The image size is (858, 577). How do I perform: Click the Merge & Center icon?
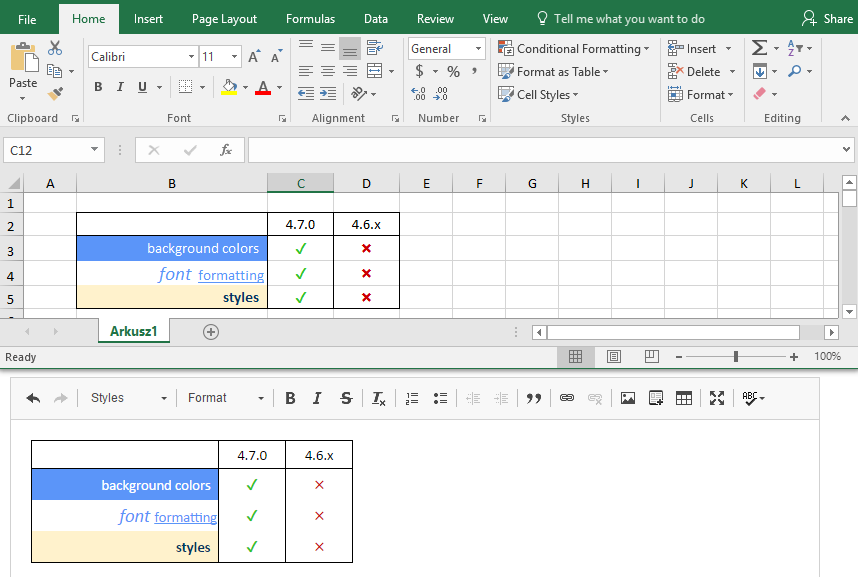(375, 71)
